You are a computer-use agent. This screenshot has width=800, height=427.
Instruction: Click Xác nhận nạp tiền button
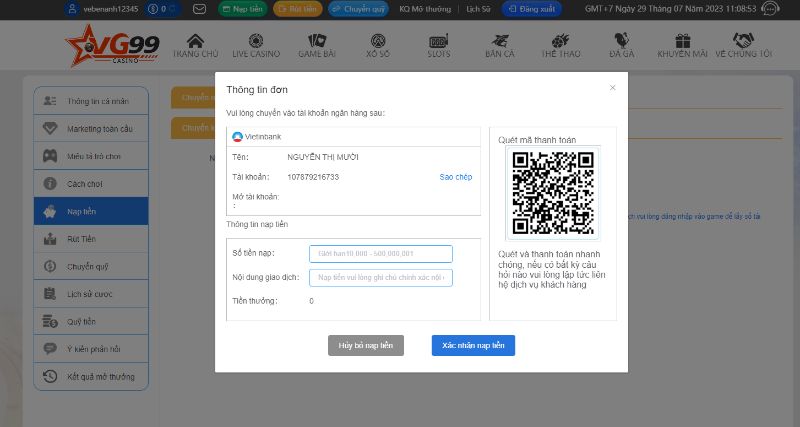coord(473,345)
